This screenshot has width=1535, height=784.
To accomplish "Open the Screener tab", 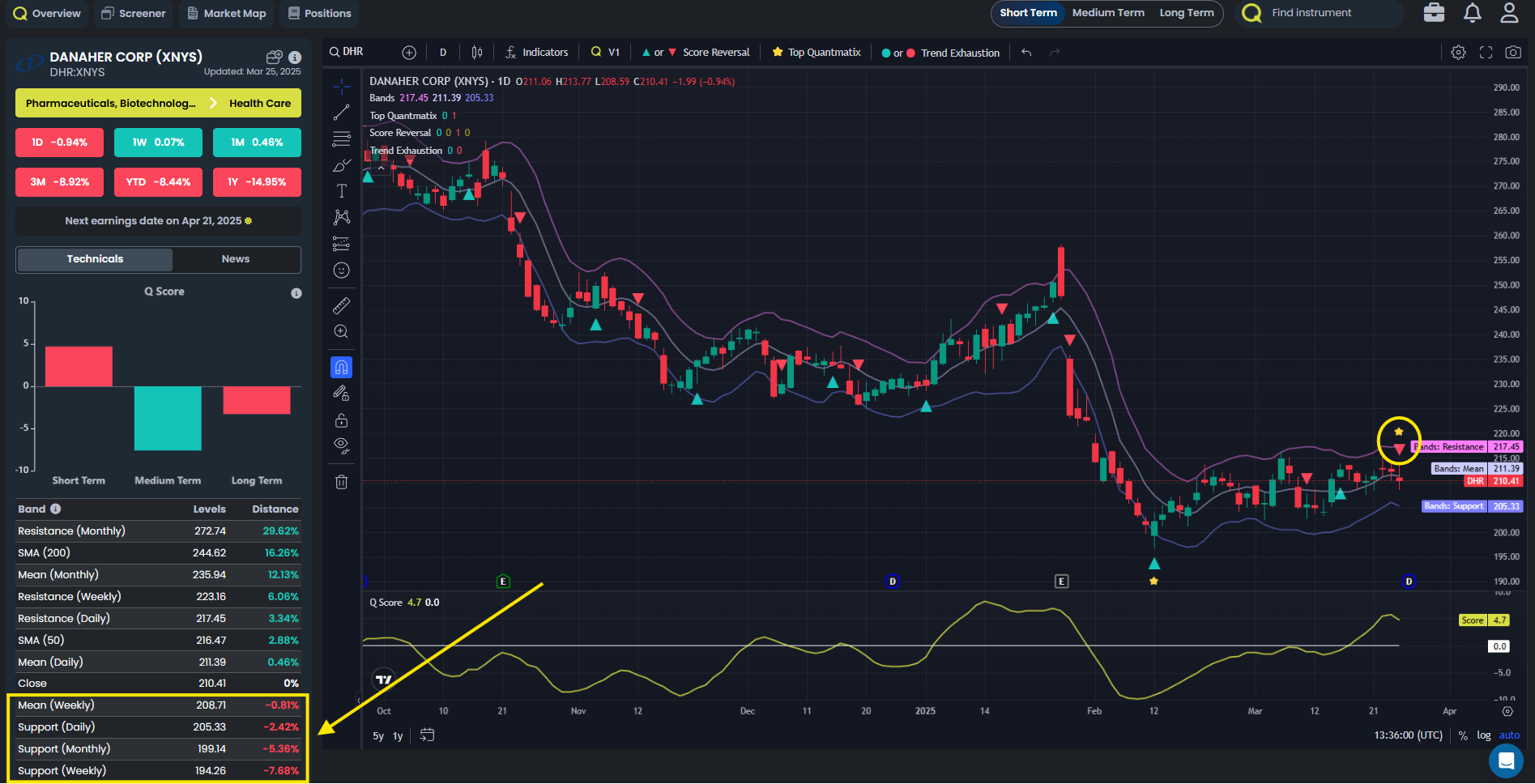I will tap(134, 14).
